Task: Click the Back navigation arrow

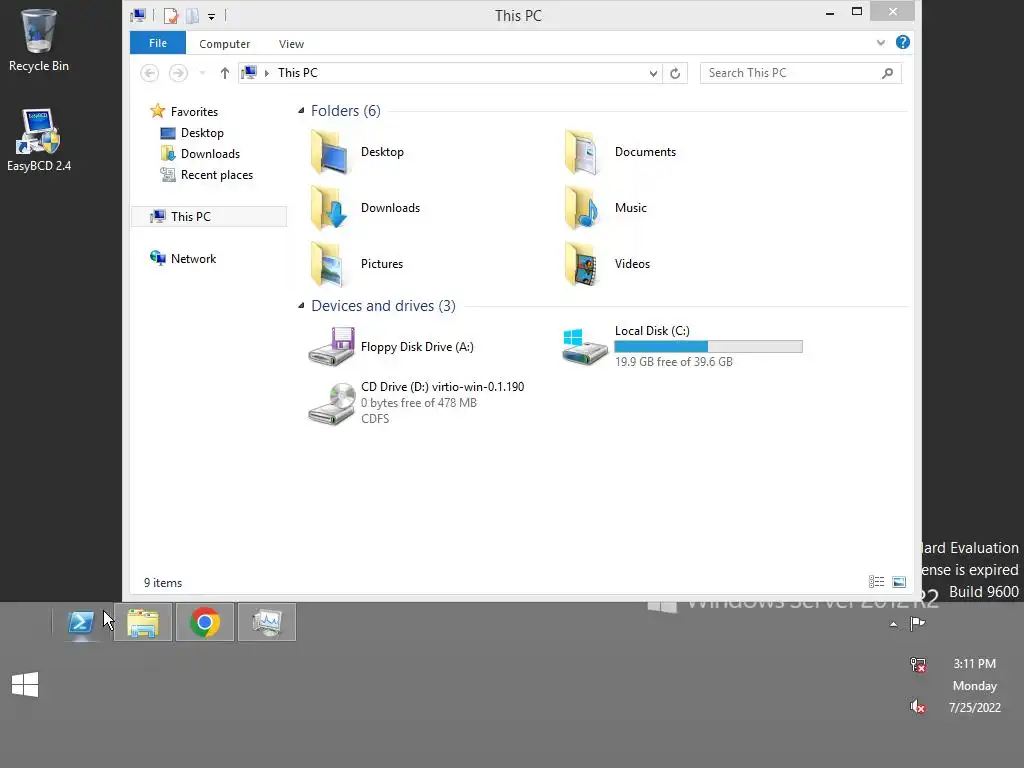Action: [150, 73]
